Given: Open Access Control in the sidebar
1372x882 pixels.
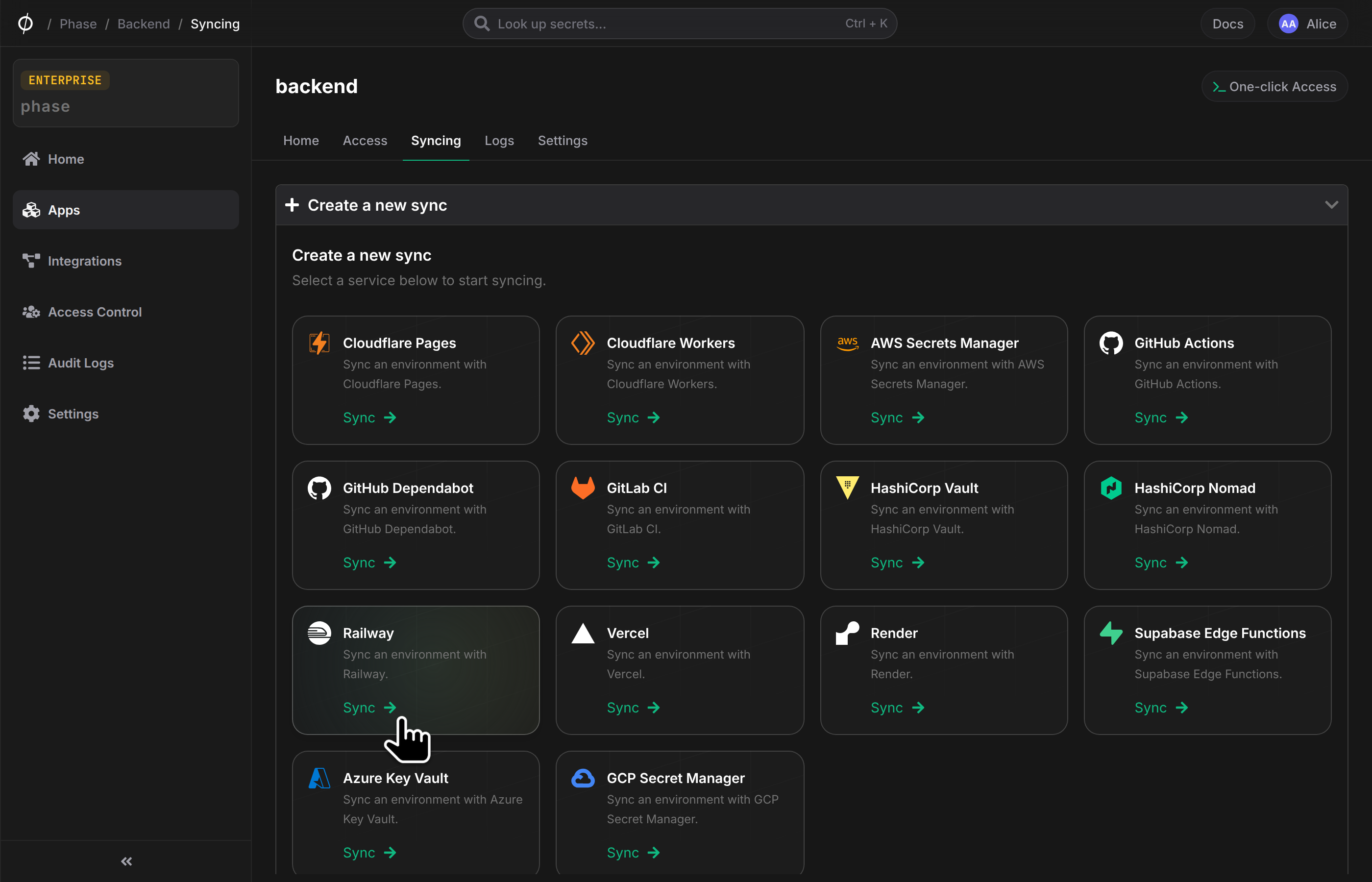Looking at the screenshot, I should (x=126, y=312).
